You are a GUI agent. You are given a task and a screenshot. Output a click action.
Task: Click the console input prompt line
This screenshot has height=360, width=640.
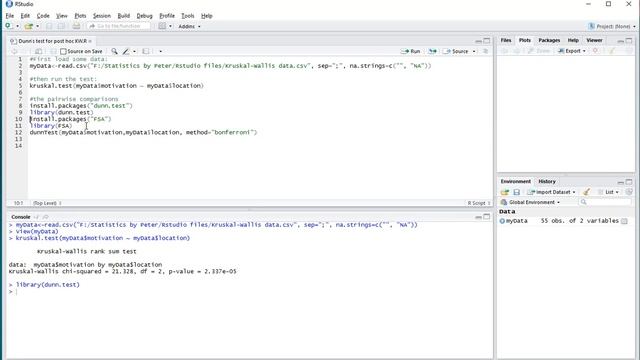(249, 291)
